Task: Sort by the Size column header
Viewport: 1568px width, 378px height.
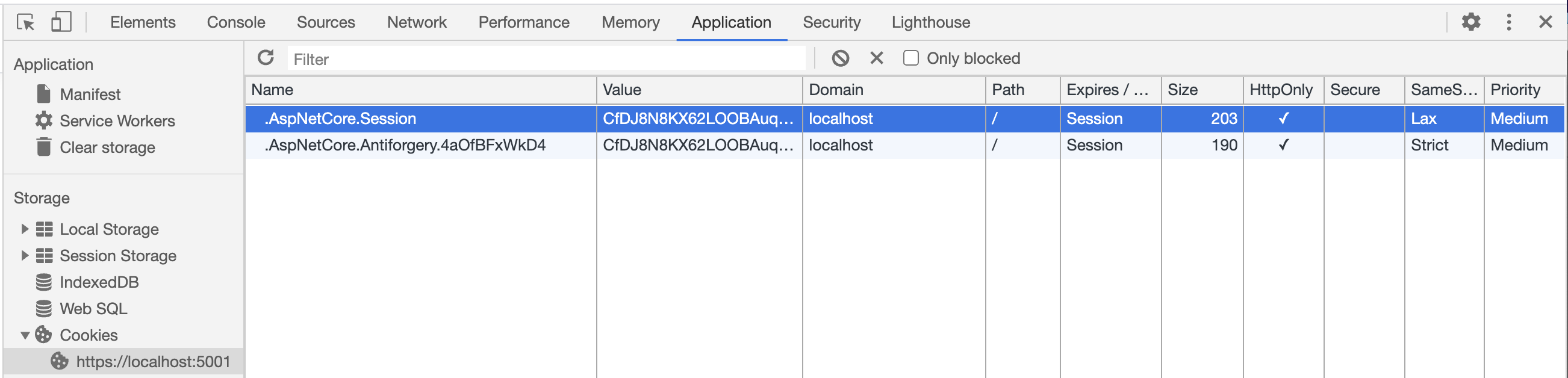Action: coord(1202,90)
